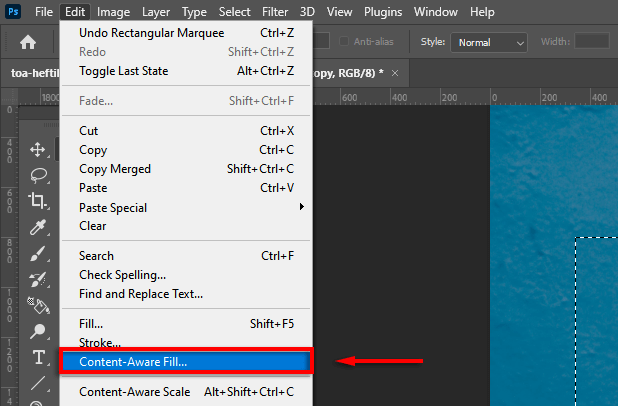This screenshot has height=406, width=618.
Task: Open the Window menu
Action: click(x=436, y=12)
